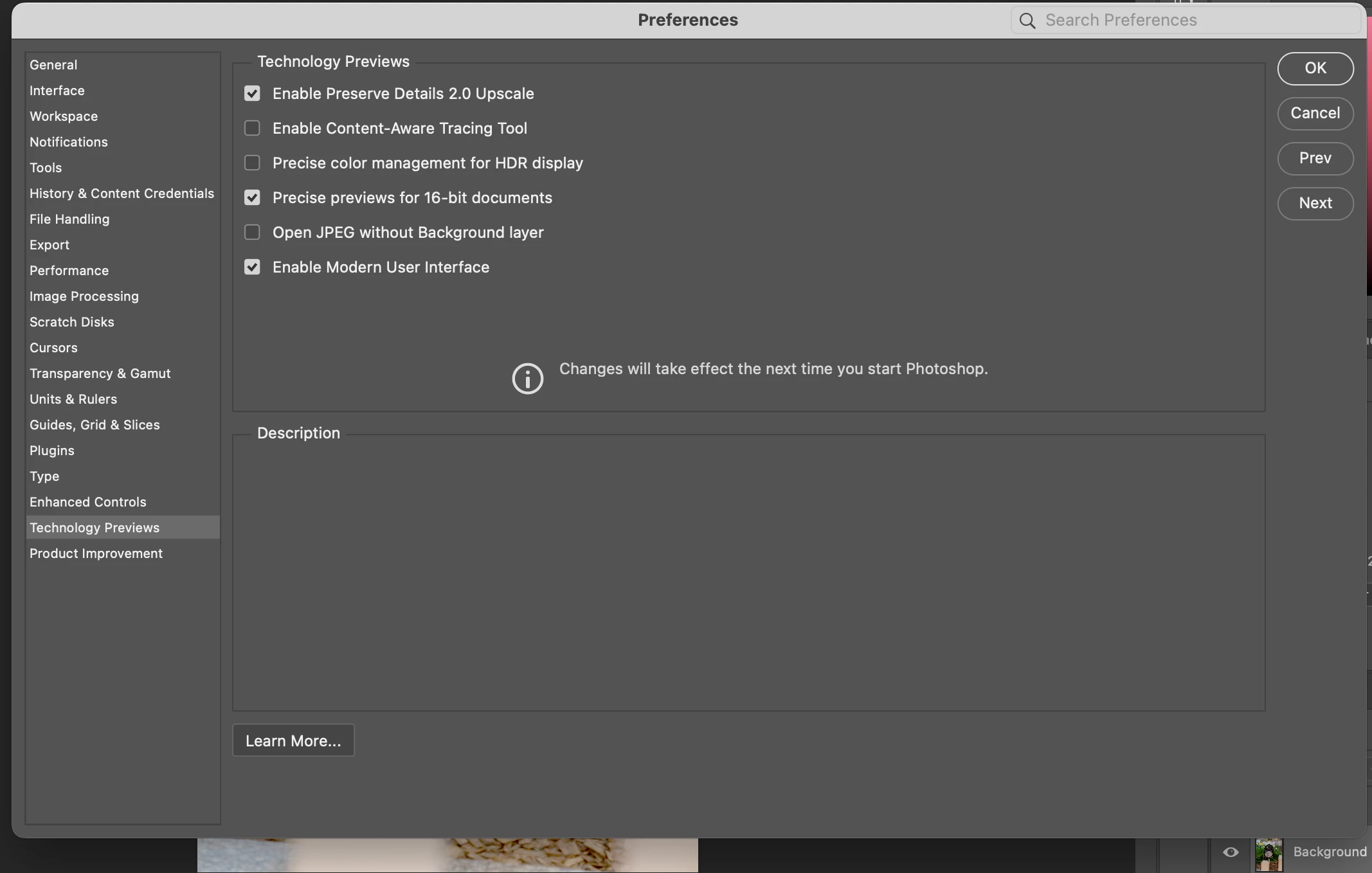The image size is (1372, 873).
Task: Open Enhanced Controls preferences
Action: (x=123, y=502)
